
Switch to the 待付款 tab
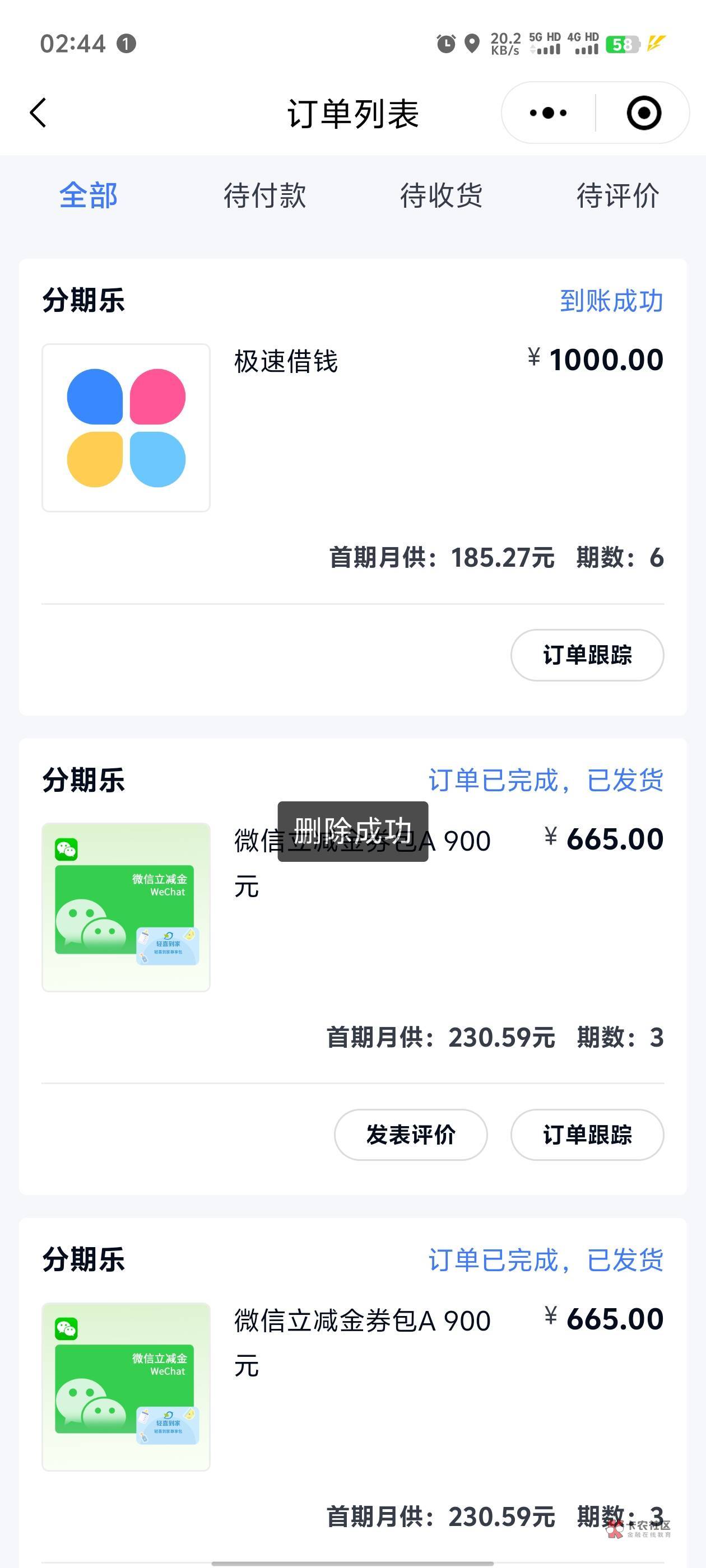pyautogui.click(x=265, y=196)
